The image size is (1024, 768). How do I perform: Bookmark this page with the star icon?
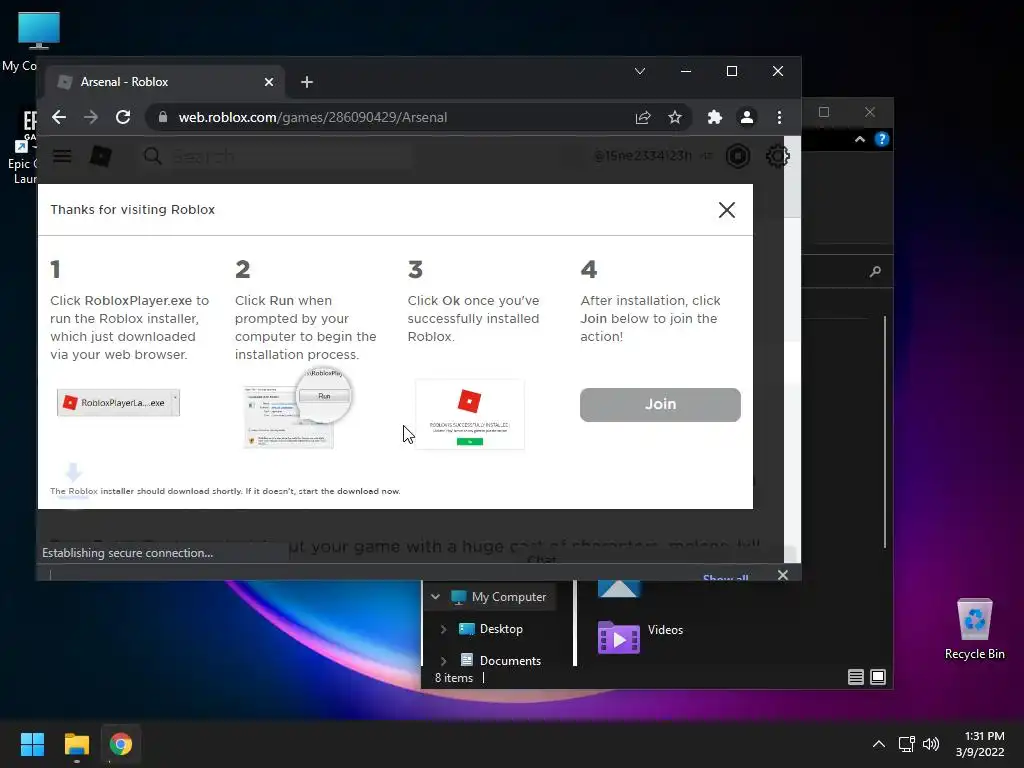[675, 118]
